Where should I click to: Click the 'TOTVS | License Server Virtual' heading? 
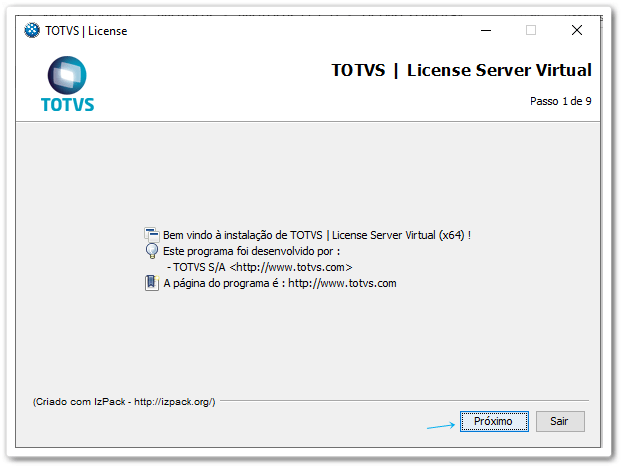(462, 70)
